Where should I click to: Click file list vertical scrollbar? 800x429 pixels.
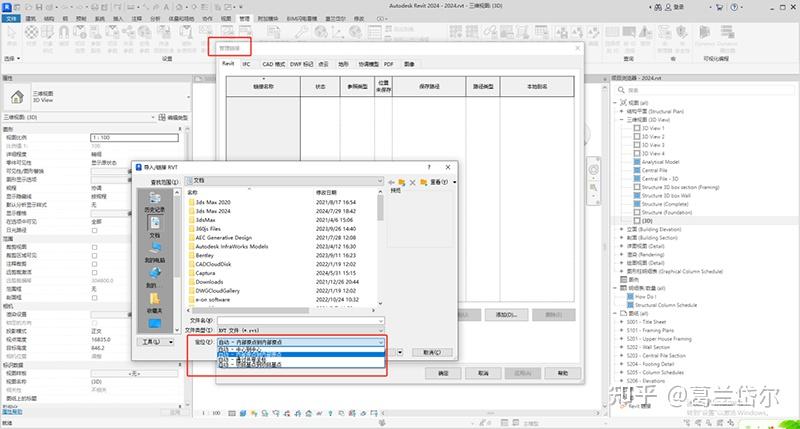[380, 208]
